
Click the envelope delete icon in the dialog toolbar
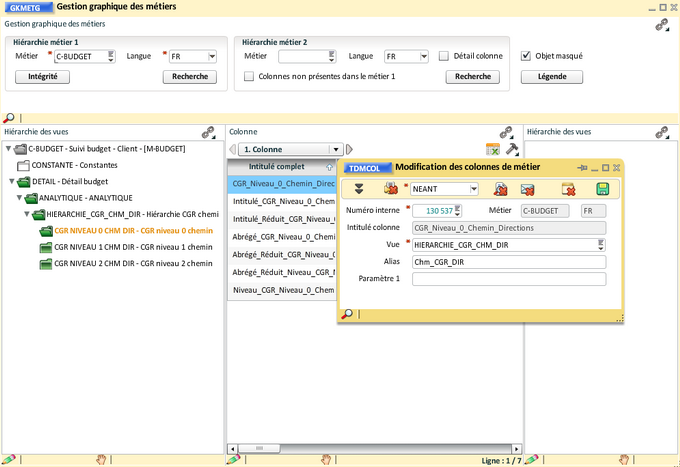pyautogui.click(x=527, y=188)
